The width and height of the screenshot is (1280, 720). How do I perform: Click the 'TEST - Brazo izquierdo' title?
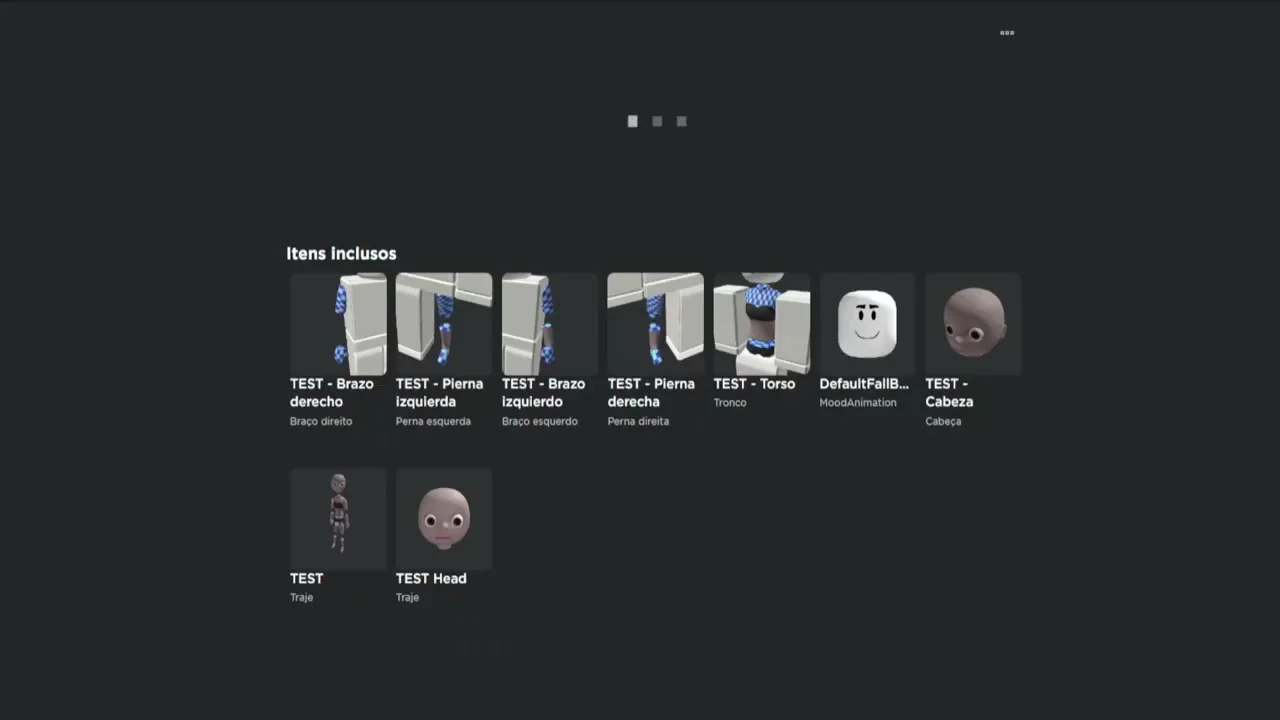click(x=544, y=393)
